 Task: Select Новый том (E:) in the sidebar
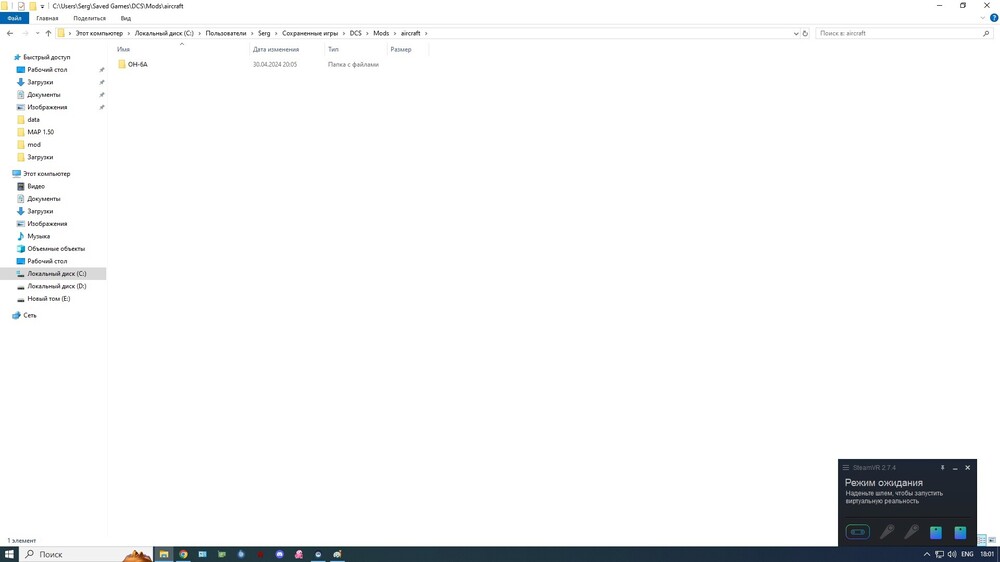(x=48, y=299)
